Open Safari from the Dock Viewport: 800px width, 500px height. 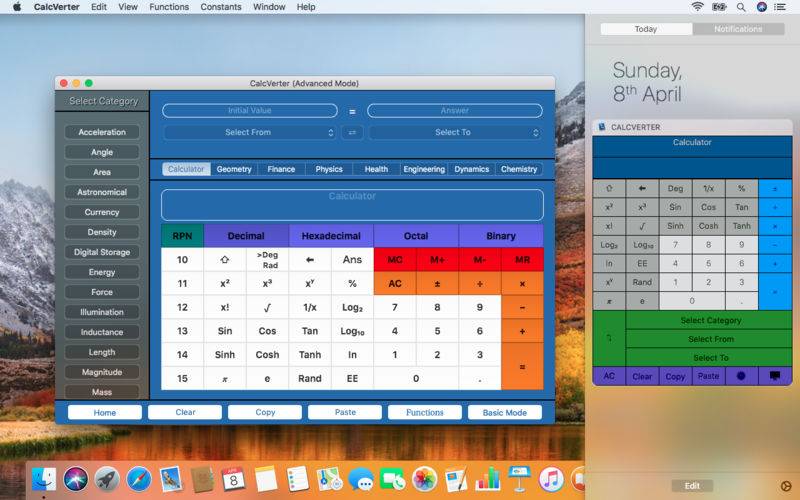(139, 479)
